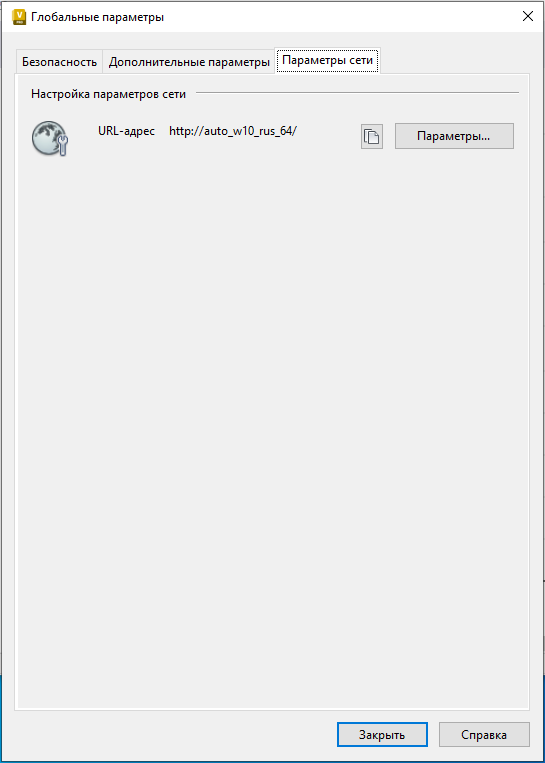Close the dialog with the X icon

coord(527,17)
